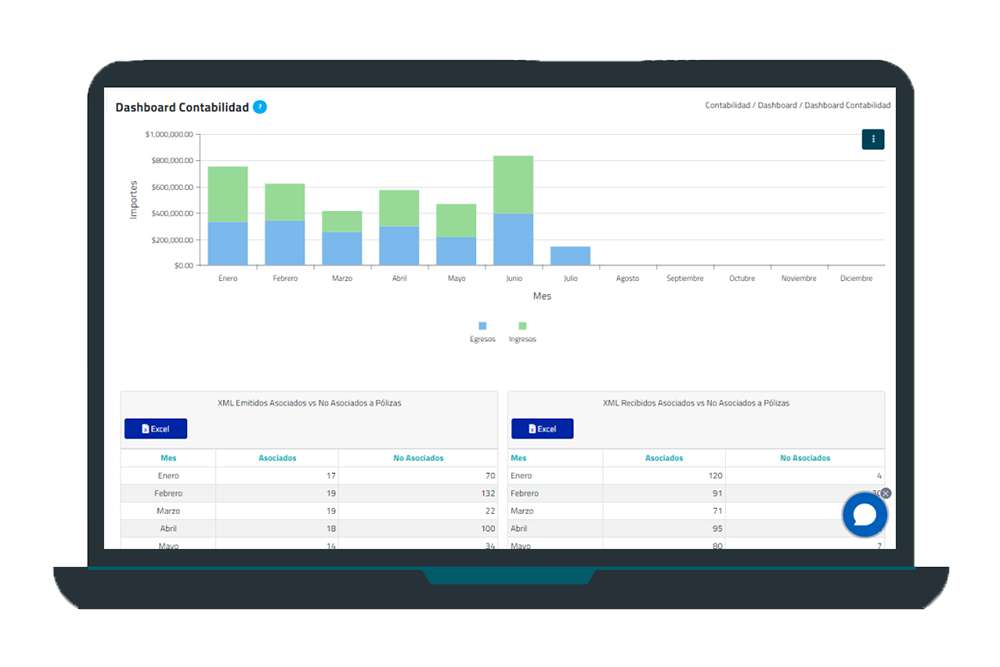Export XML Emitidos table to Excel
This screenshot has height=667, width=1000.
pos(155,429)
